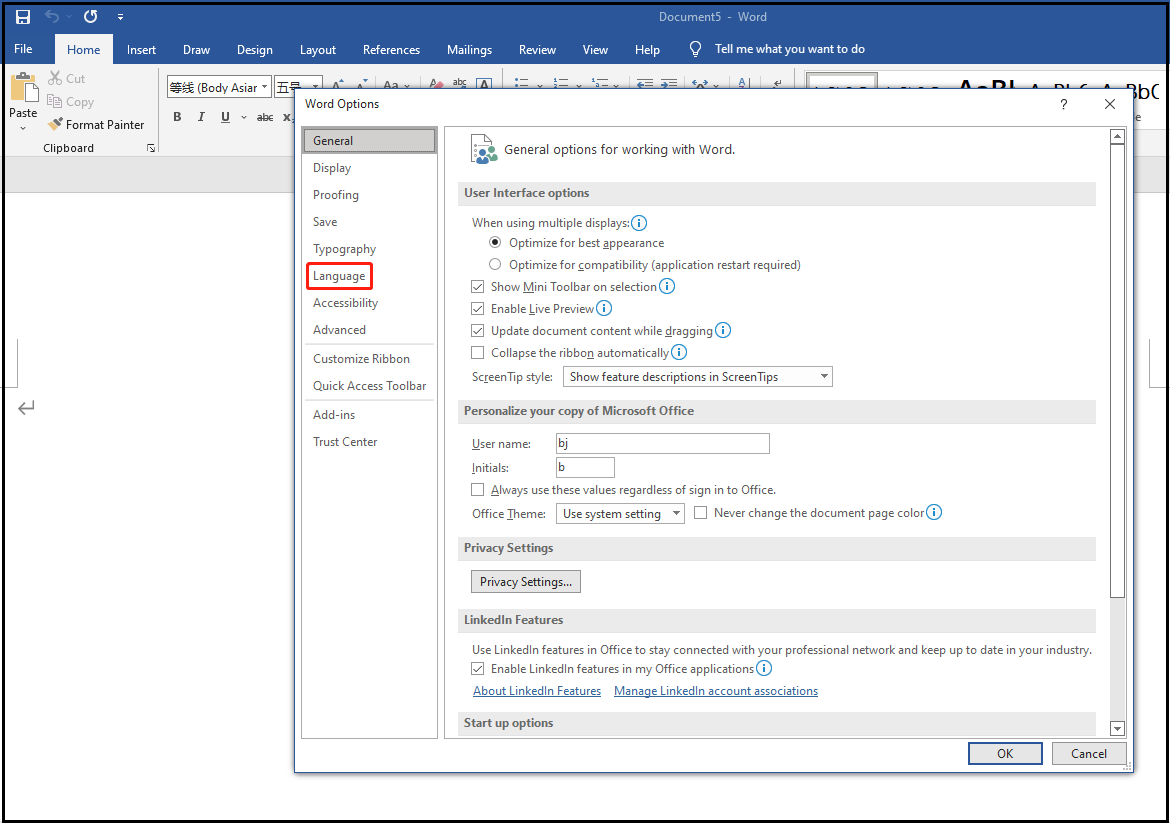Enable Collapse the ribbon automatically checkbox
This screenshot has height=823, width=1170.
coord(478,353)
